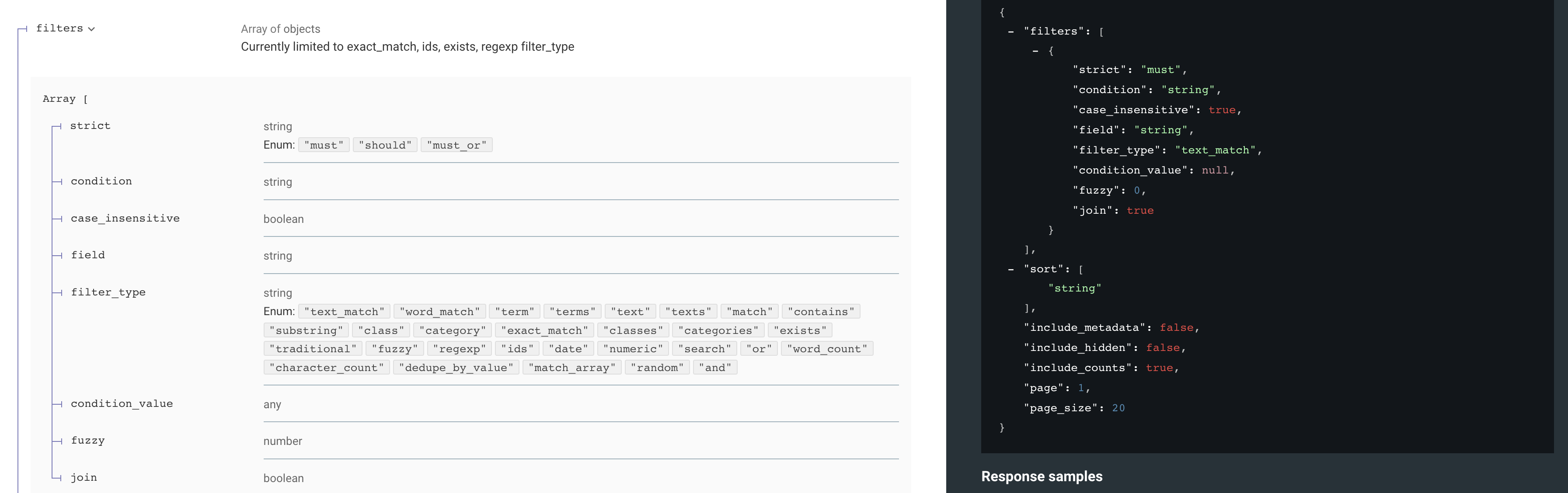Collapse the "sort" array in JSON sample

point(1011,269)
